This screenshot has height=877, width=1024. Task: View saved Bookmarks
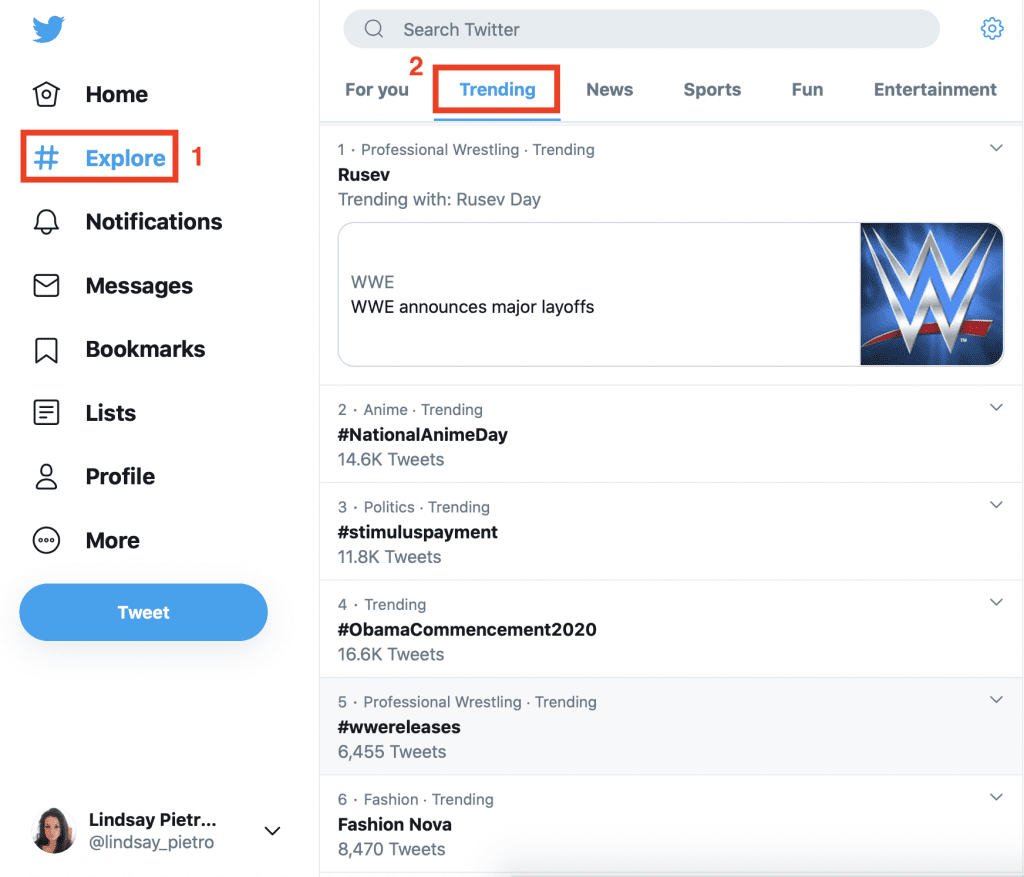tap(143, 349)
